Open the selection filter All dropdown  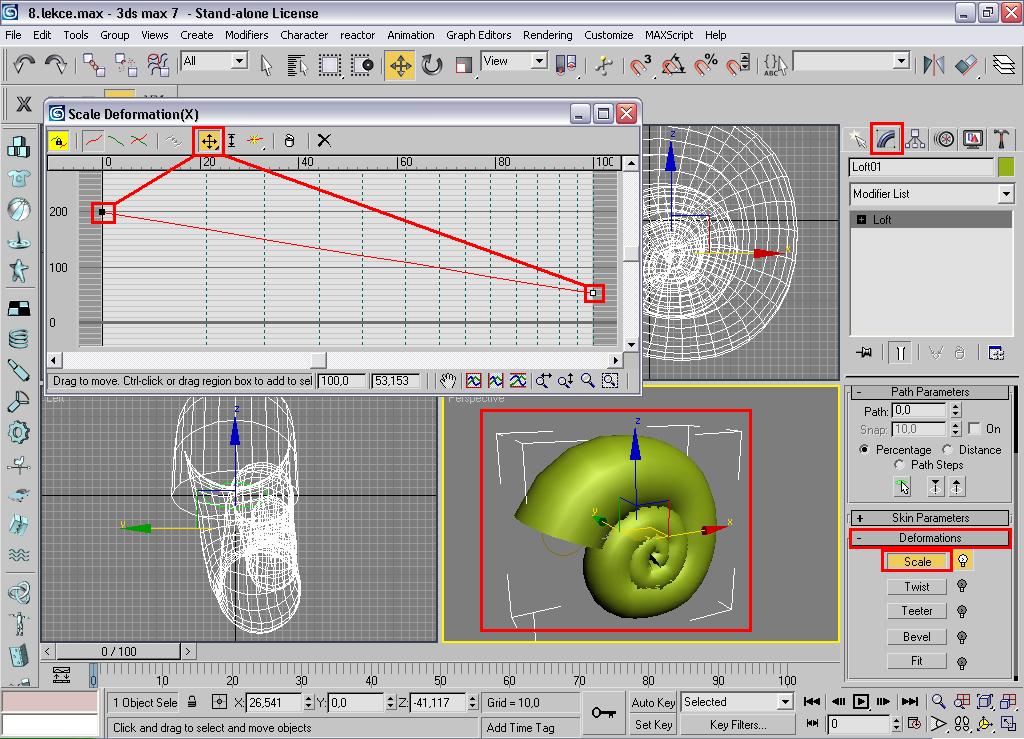pyautogui.click(x=214, y=61)
